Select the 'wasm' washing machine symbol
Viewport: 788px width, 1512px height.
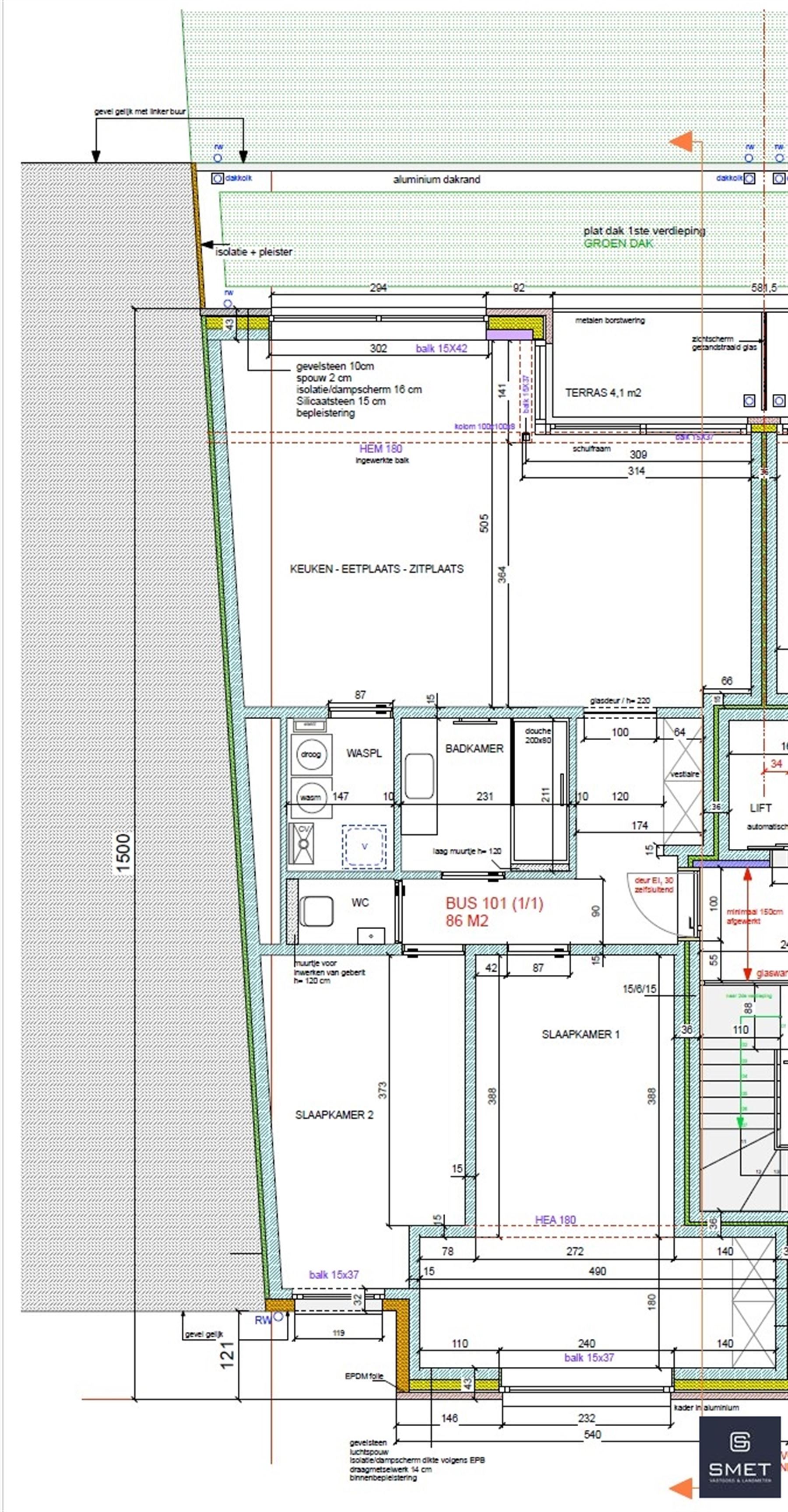pyautogui.click(x=311, y=797)
